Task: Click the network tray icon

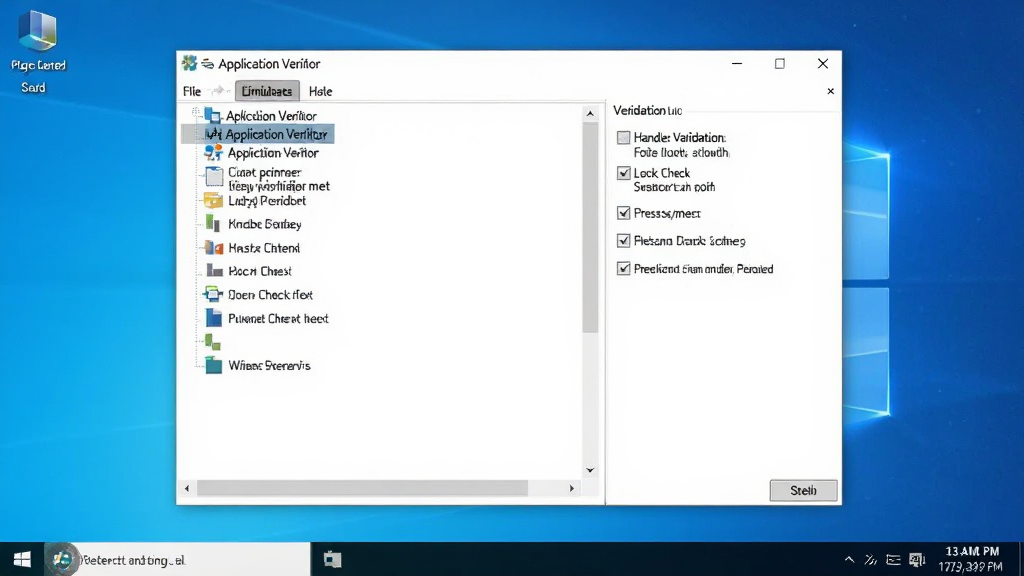Action: [x=871, y=560]
